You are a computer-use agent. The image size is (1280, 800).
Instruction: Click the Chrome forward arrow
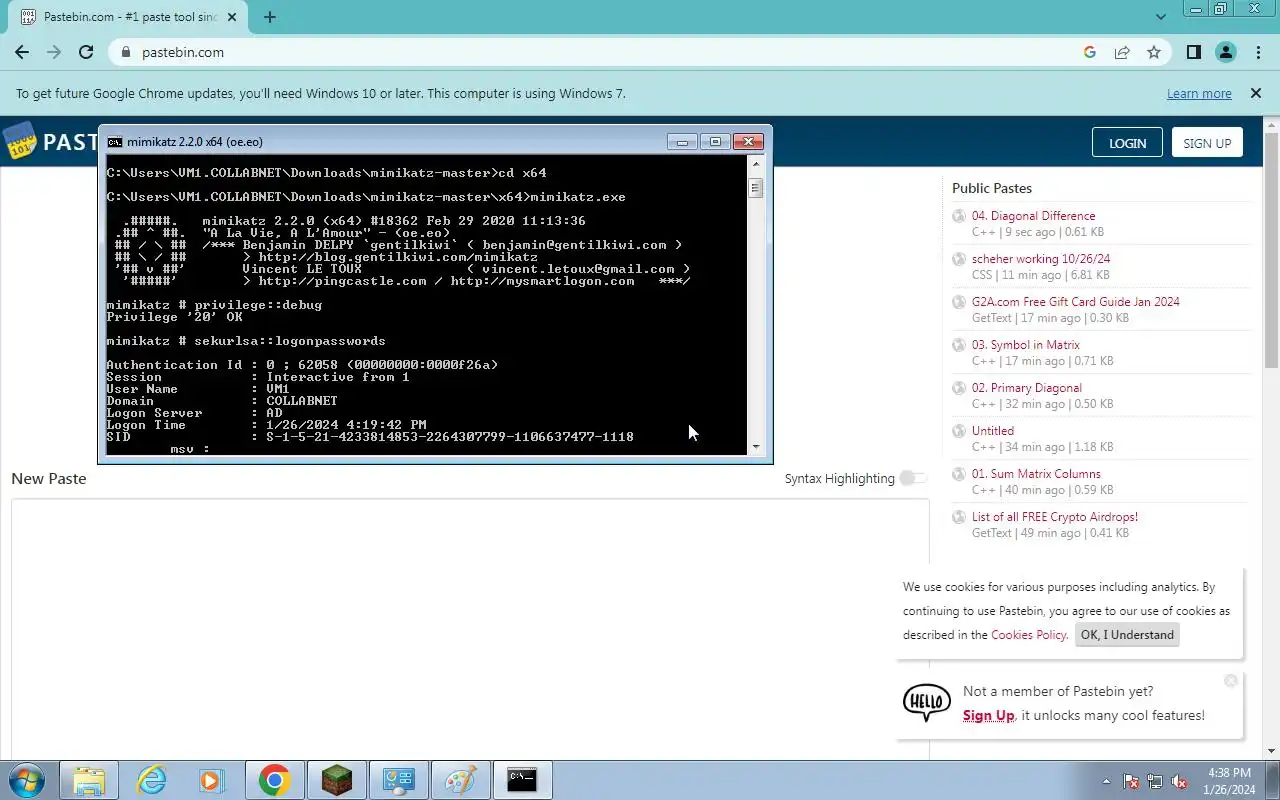(x=54, y=52)
